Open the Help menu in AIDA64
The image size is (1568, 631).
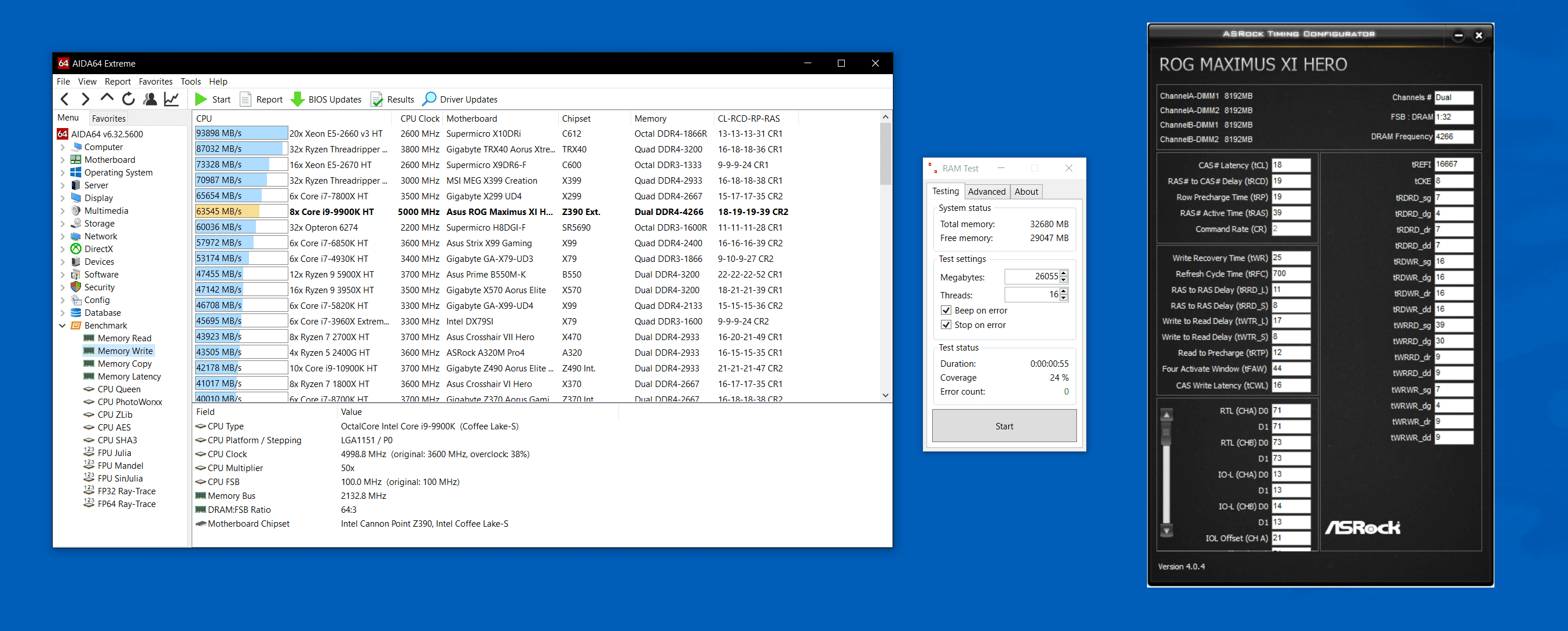pos(218,82)
